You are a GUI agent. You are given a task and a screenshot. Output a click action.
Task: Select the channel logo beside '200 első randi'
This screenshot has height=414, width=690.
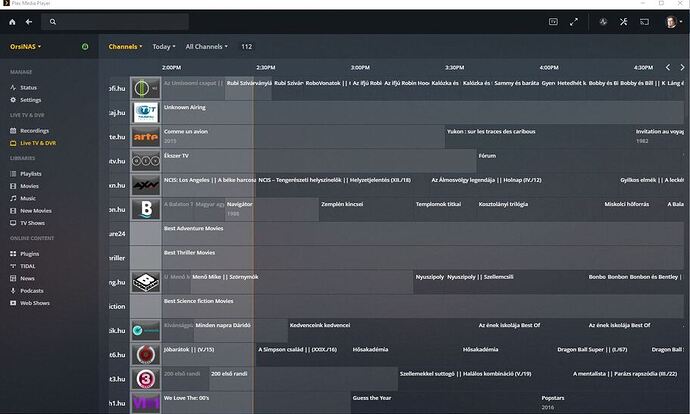tap(146, 379)
